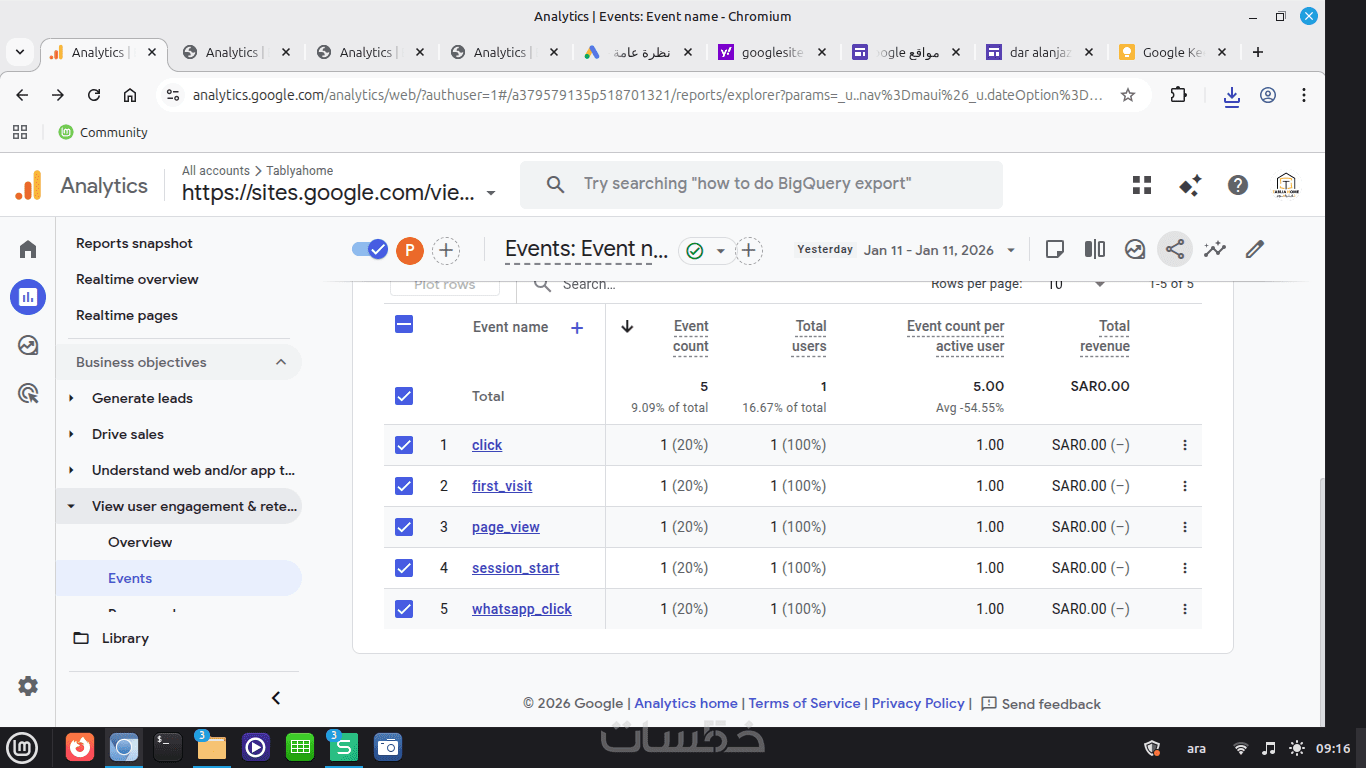Open the session_start event link
Screen dimensions: 1366x768
516,568
